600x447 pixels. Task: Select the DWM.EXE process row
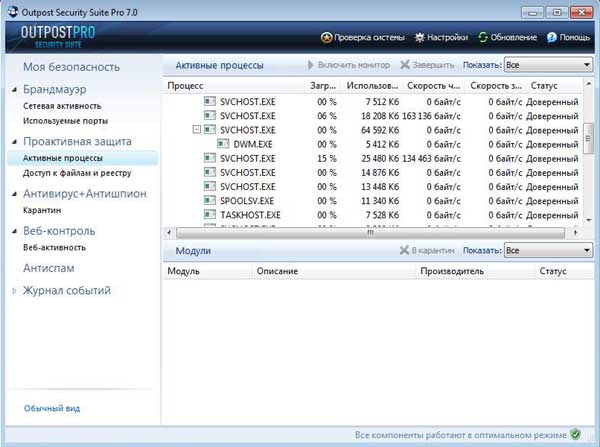click(373, 144)
